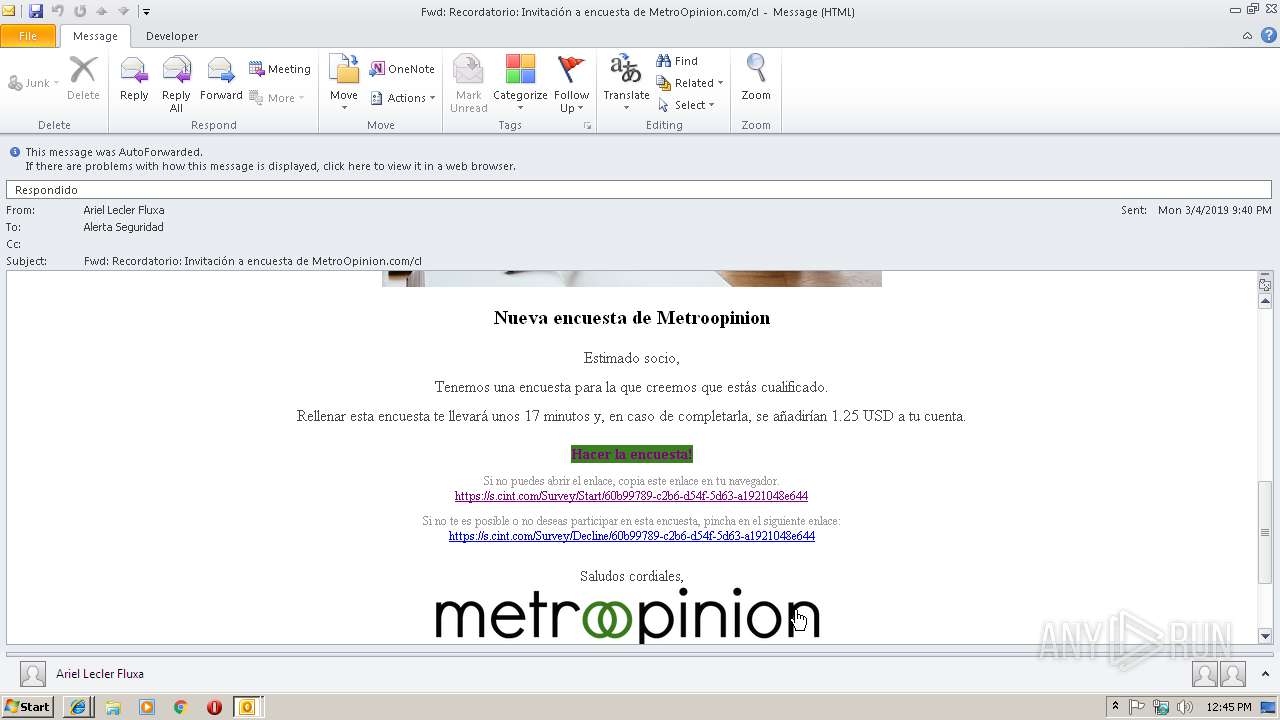The width and height of the screenshot is (1280, 720).
Task: Click the Reply All icon
Action: point(176,83)
